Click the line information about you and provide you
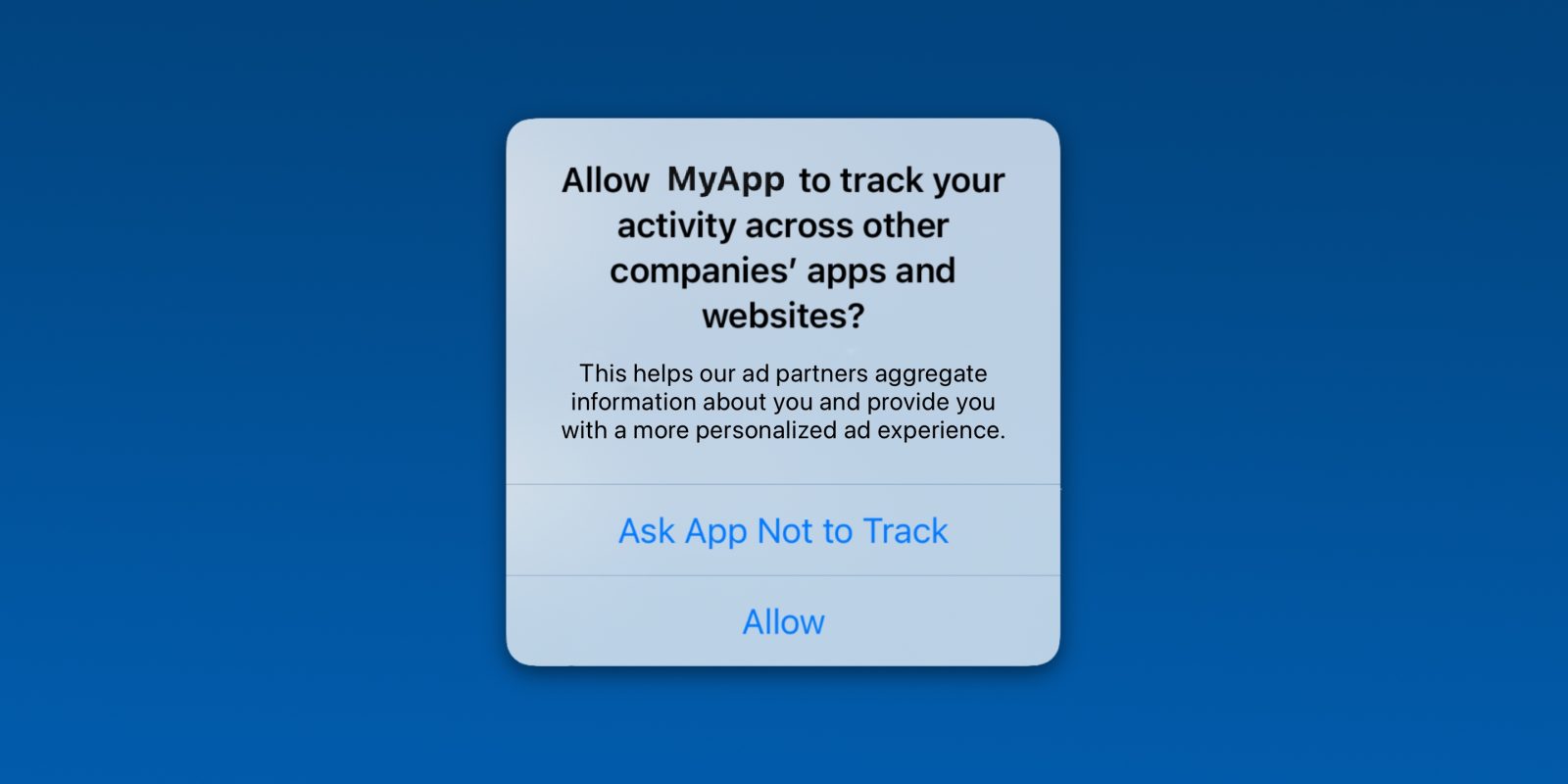 tap(783, 402)
